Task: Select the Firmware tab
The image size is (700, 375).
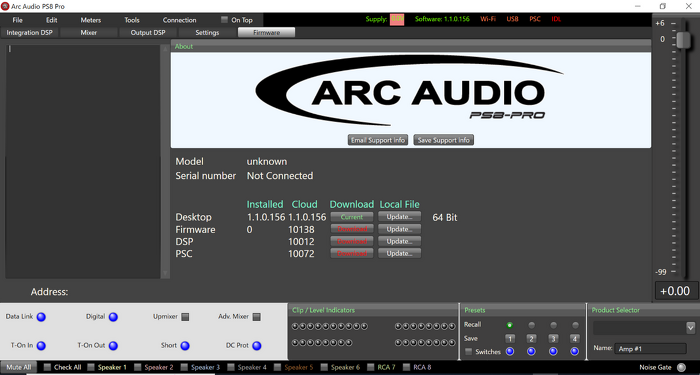Action: pyautogui.click(x=267, y=33)
